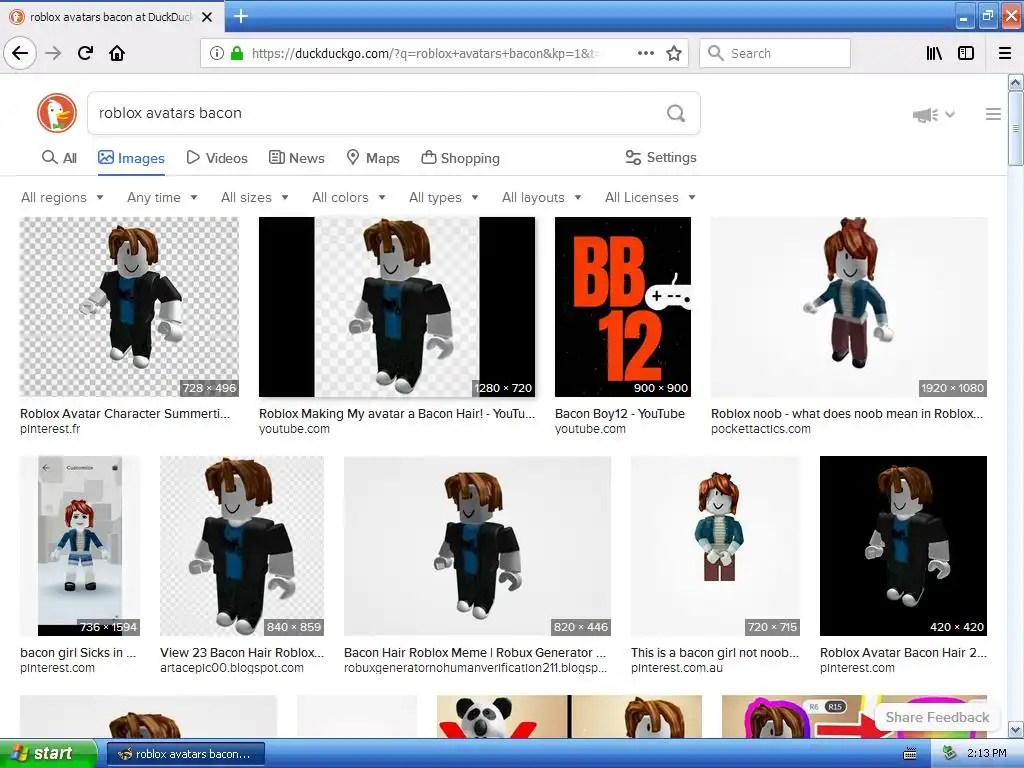Open the Library bookshelf icon
Image resolution: width=1024 pixels, height=768 pixels.
pyautogui.click(x=934, y=53)
